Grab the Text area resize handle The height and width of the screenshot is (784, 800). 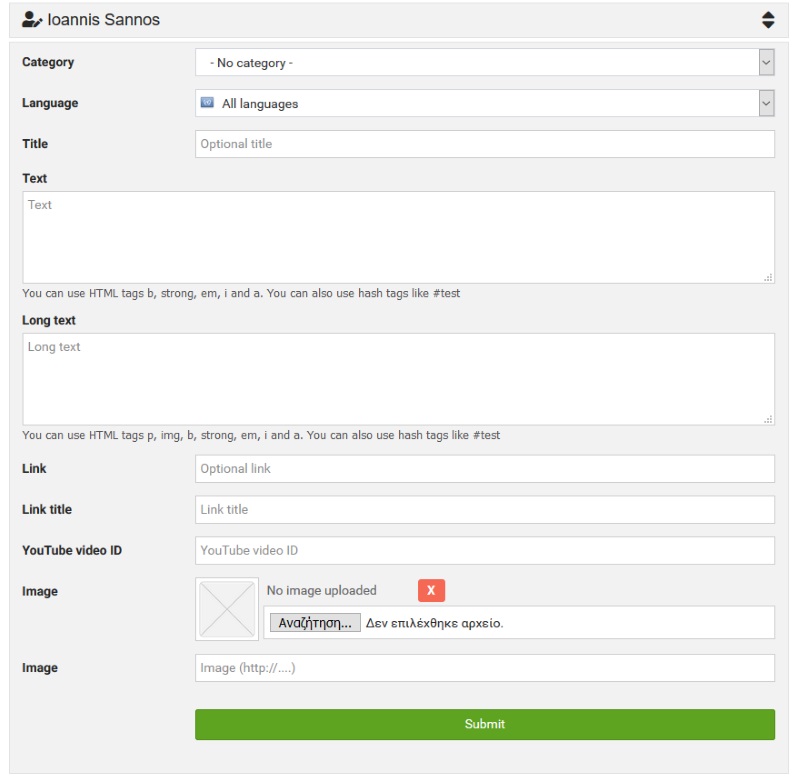click(768, 277)
